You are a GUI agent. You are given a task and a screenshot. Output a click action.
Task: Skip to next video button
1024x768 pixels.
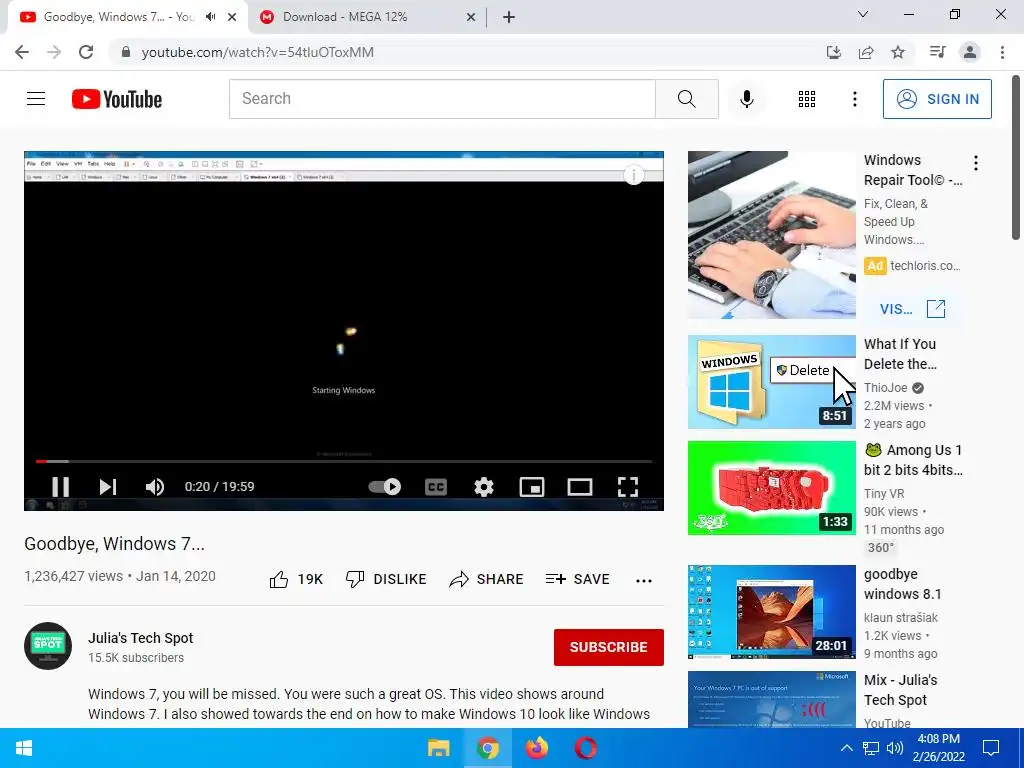click(108, 487)
